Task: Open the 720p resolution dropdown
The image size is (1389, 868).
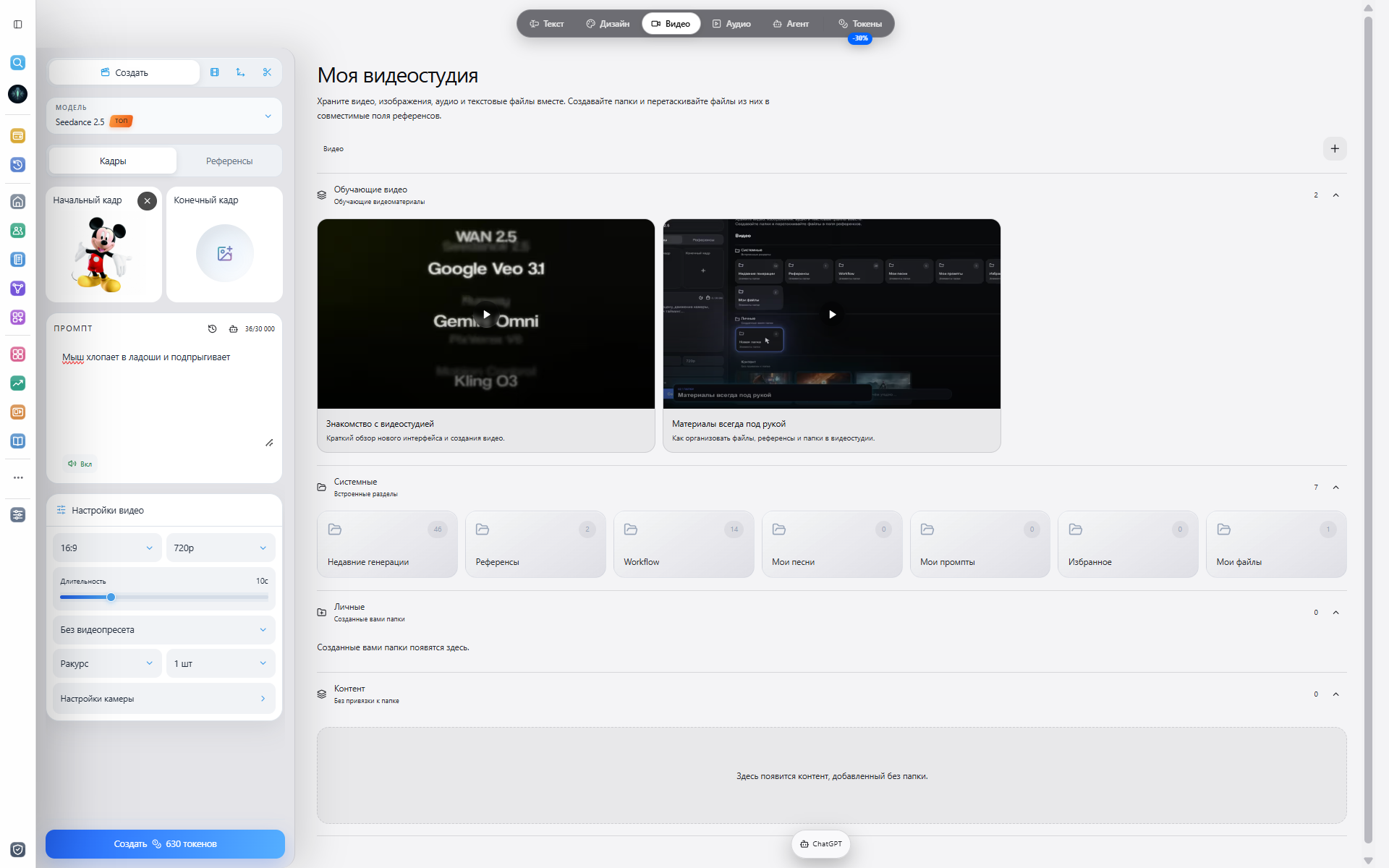Action: tap(221, 548)
